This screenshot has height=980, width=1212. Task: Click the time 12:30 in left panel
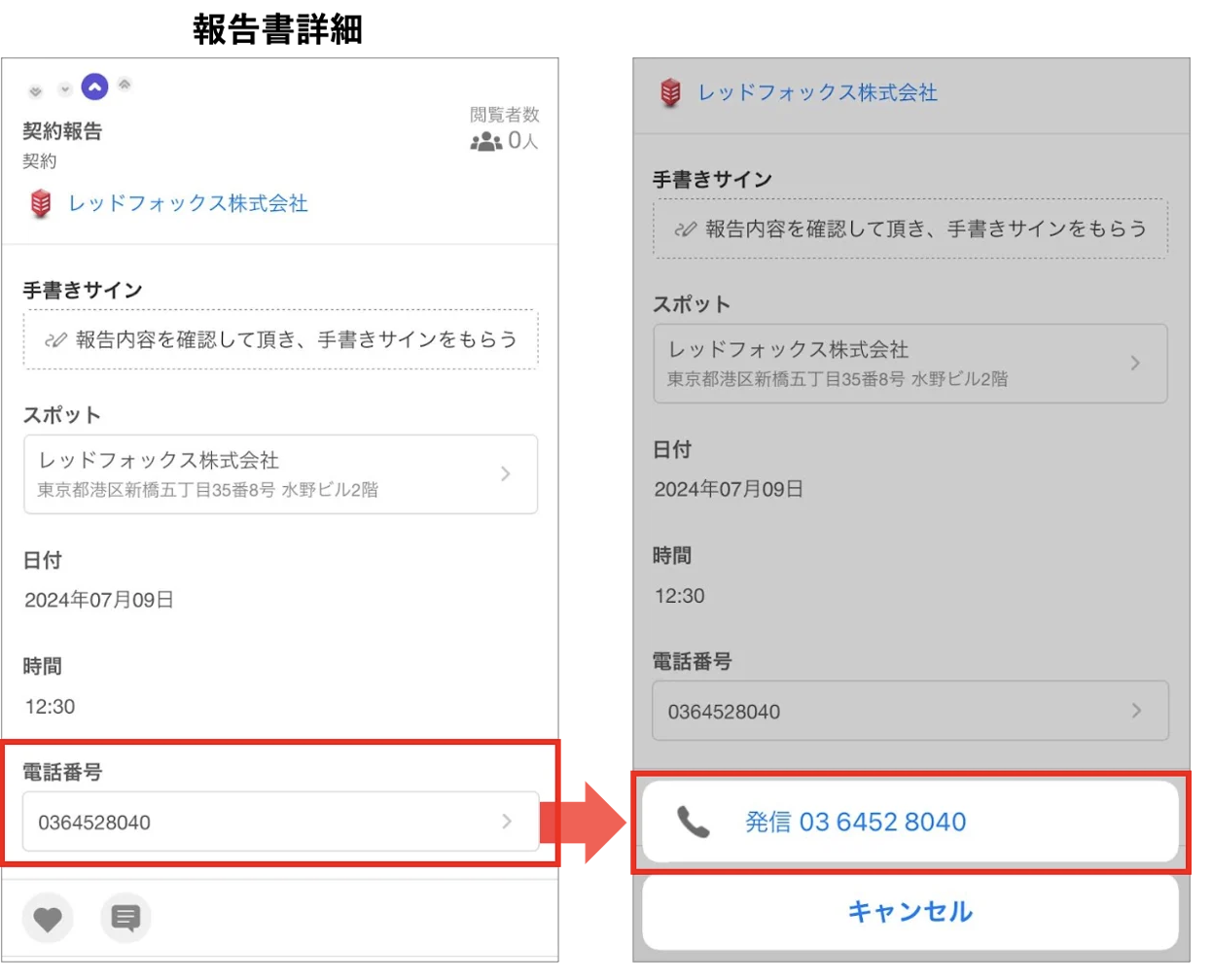(x=50, y=707)
